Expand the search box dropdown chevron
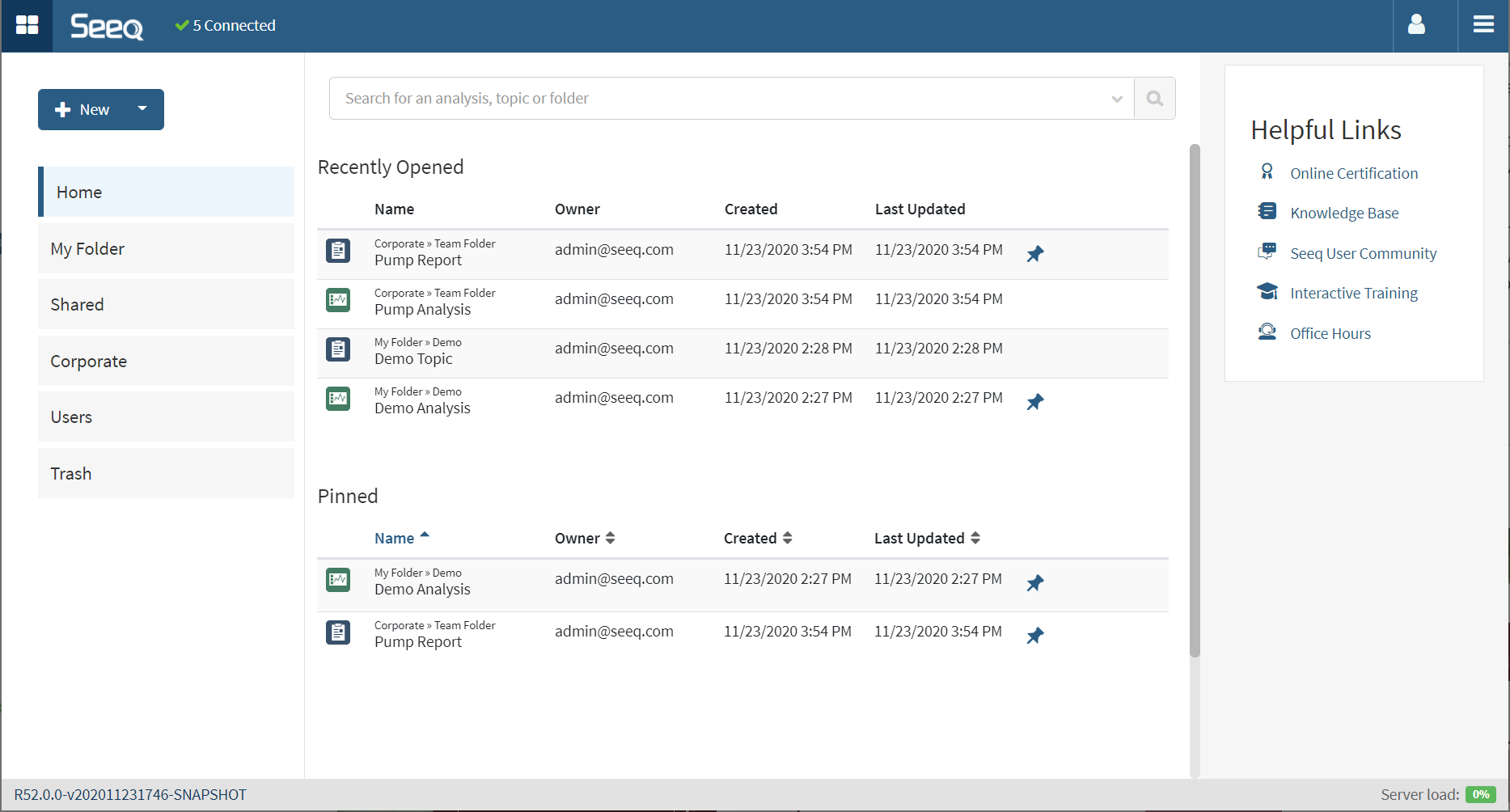The image size is (1510, 812). [x=1117, y=99]
